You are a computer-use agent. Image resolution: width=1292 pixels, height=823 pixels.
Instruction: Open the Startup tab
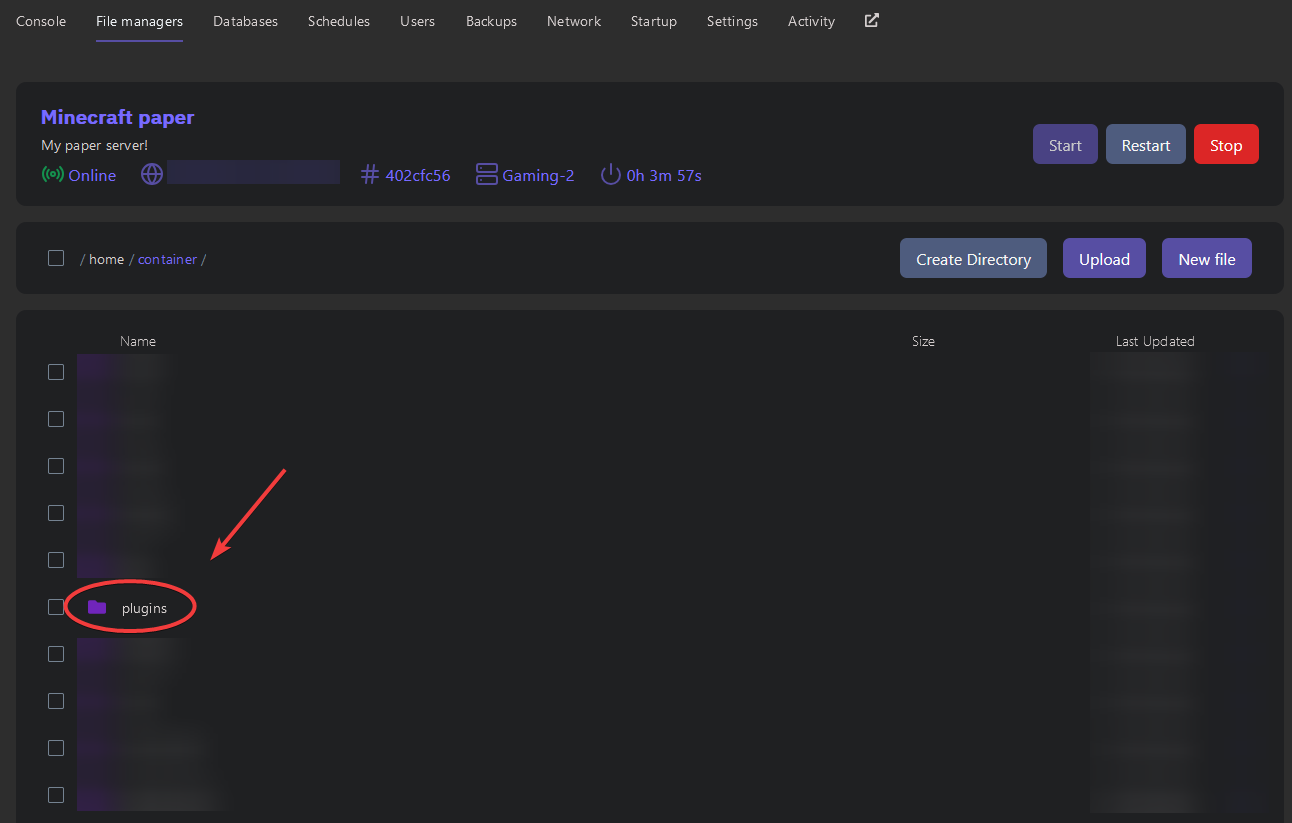[x=653, y=21]
